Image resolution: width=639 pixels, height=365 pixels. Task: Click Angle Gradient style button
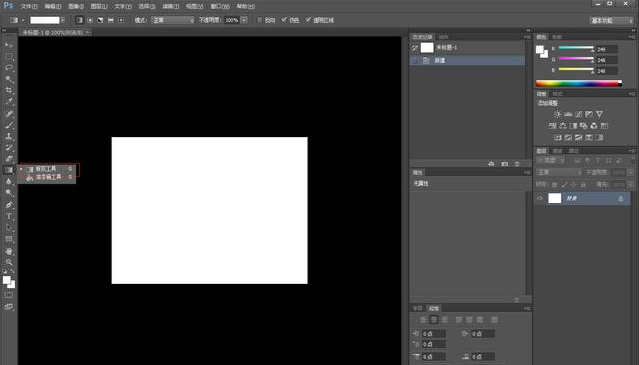(x=100, y=20)
